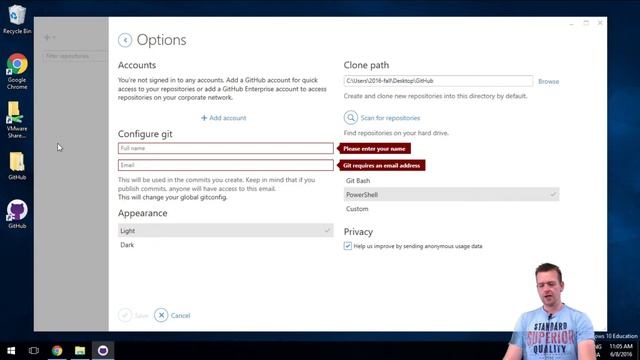This screenshot has width=640, height=360.
Task: Focus the Email input field
Action: pyautogui.click(x=226, y=165)
